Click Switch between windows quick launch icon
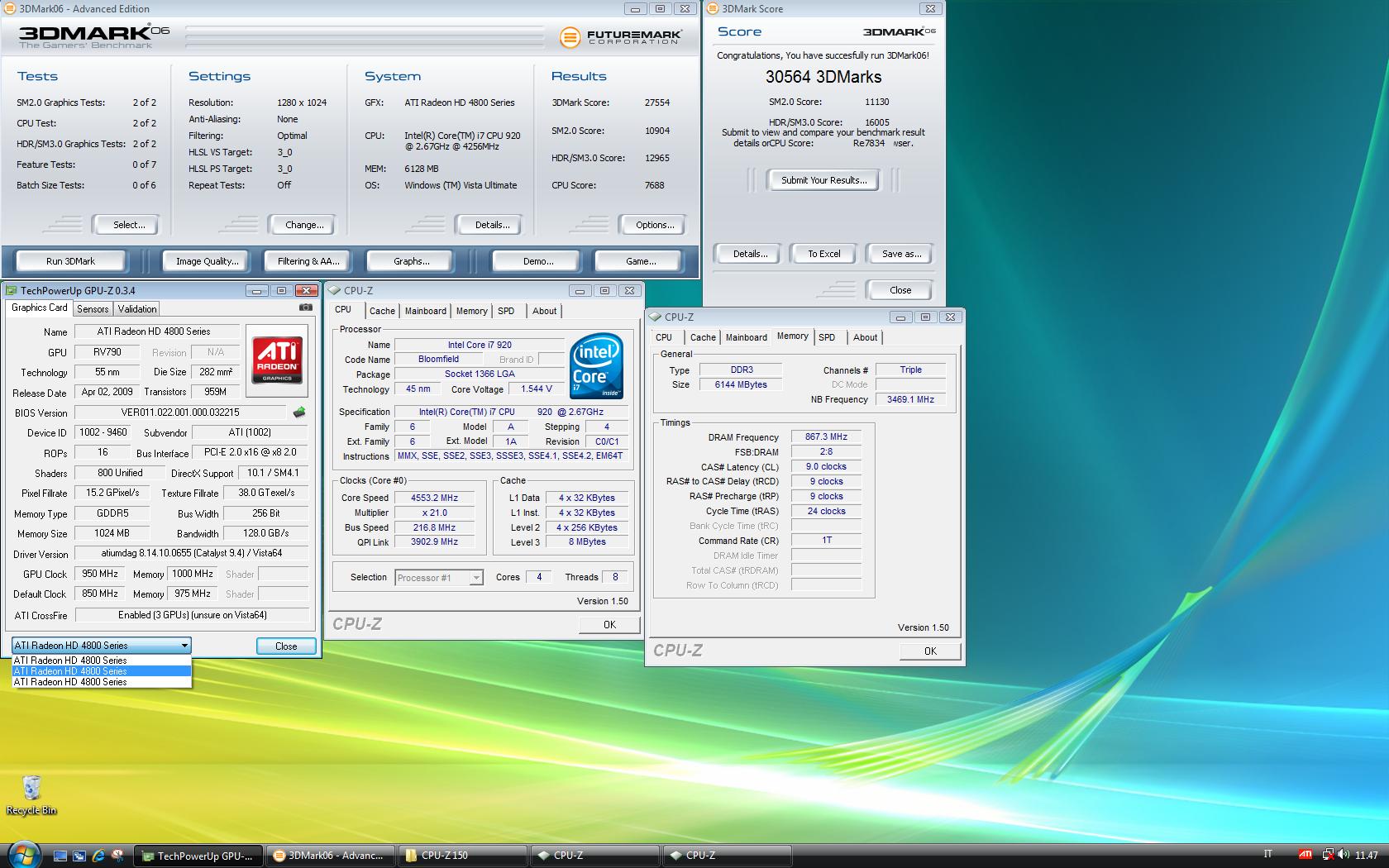The height and width of the screenshot is (868, 1389). click(79, 856)
